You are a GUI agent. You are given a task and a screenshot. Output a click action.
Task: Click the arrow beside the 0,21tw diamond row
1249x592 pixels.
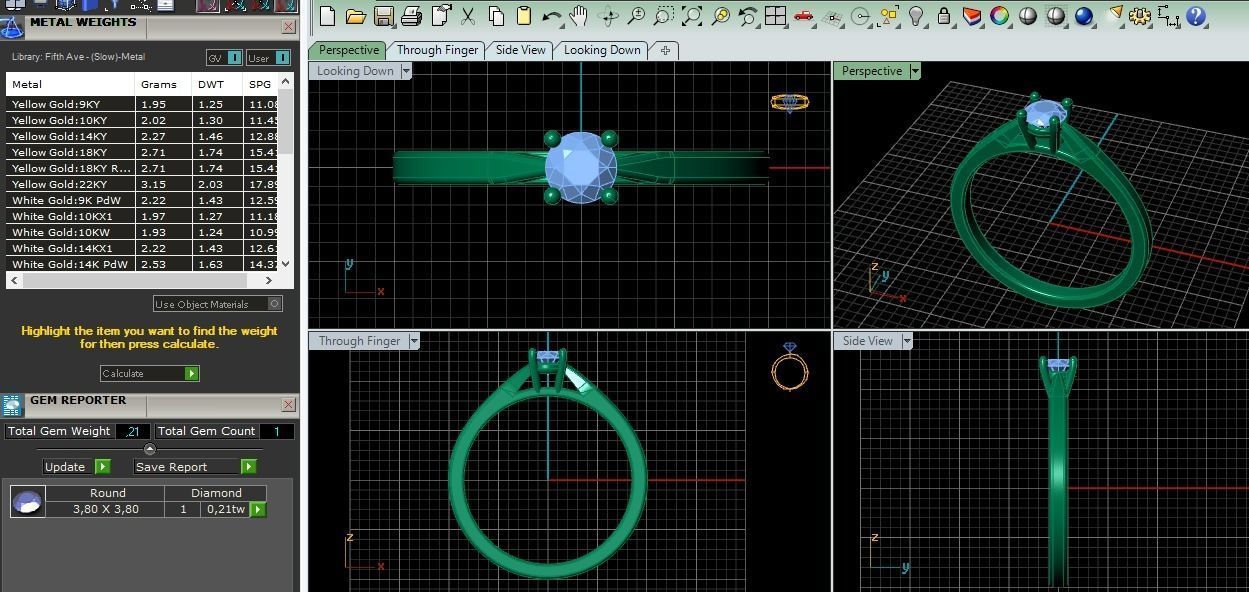[258, 509]
